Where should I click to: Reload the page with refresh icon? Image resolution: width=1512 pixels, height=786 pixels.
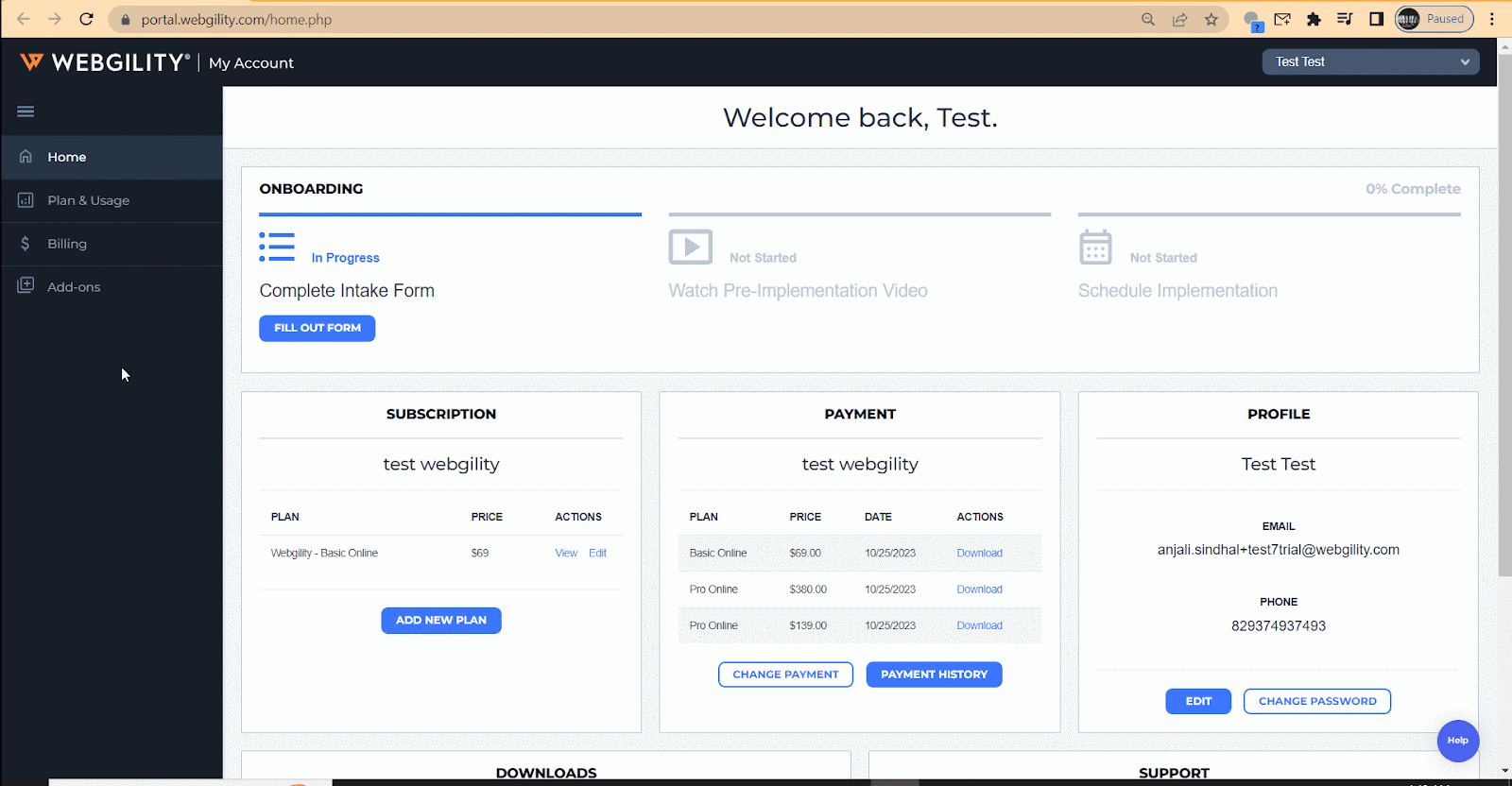(x=86, y=19)
